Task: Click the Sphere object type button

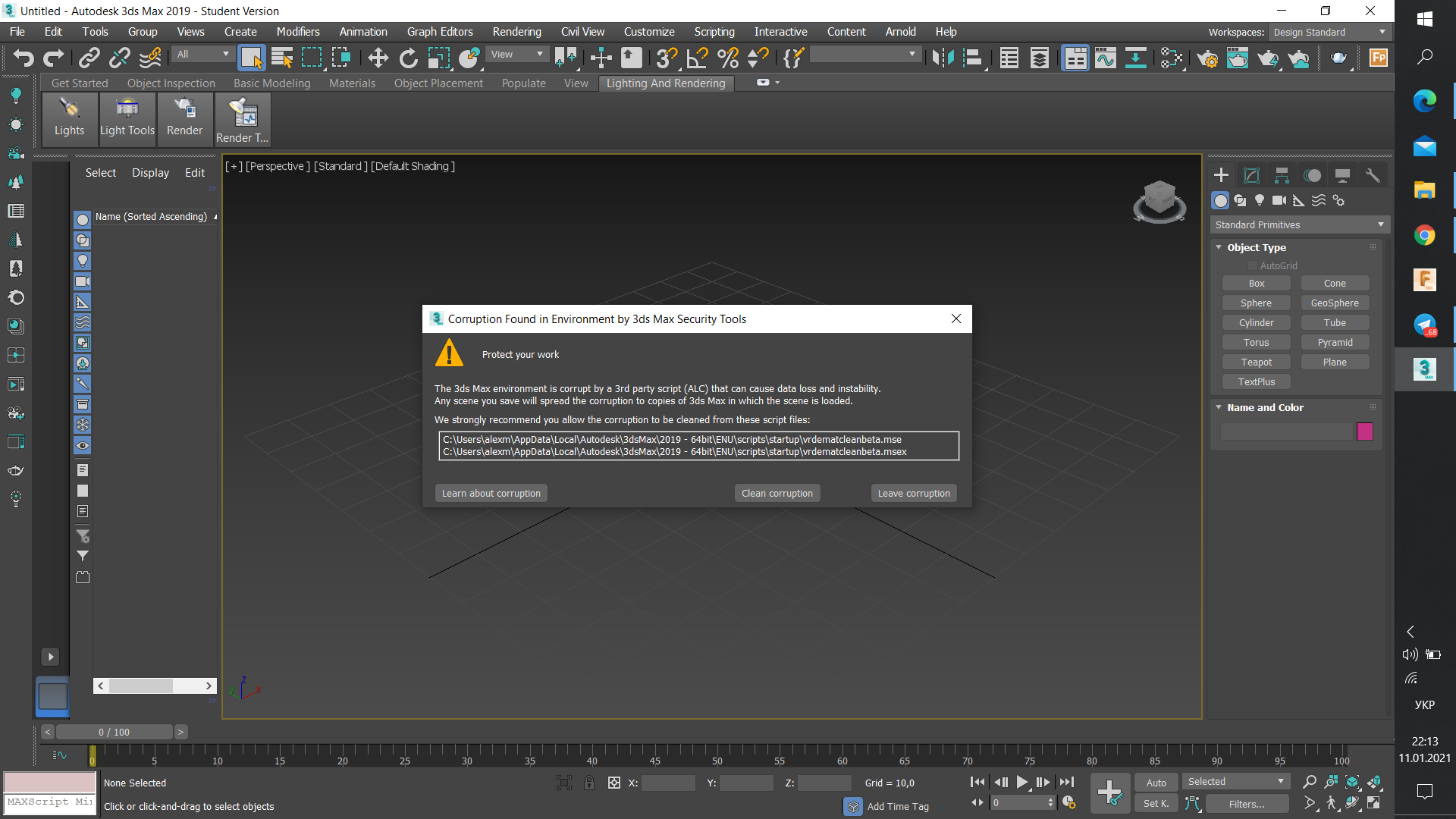Action: click(1257, 303)
